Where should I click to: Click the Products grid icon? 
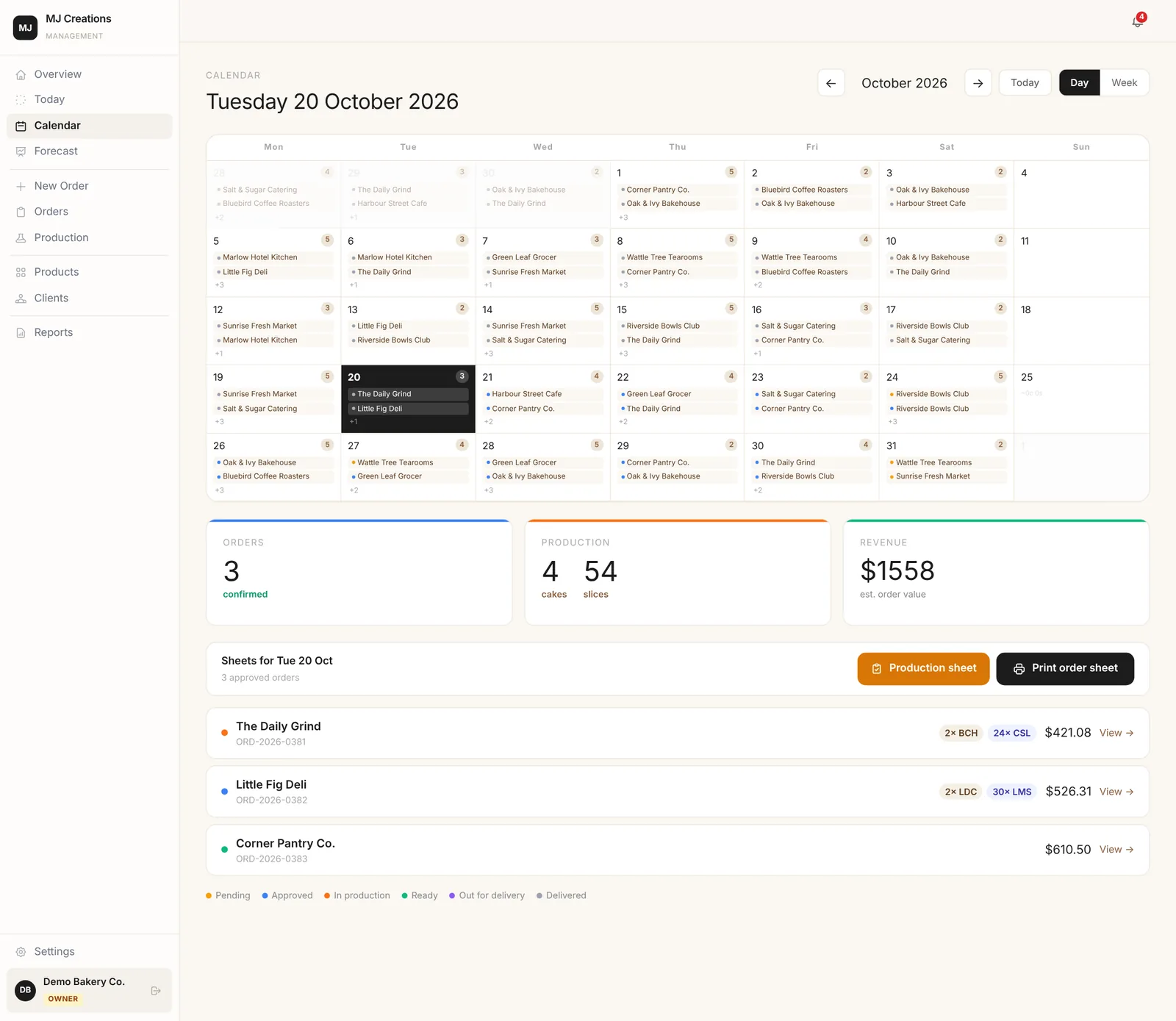(x=21, y=272)
